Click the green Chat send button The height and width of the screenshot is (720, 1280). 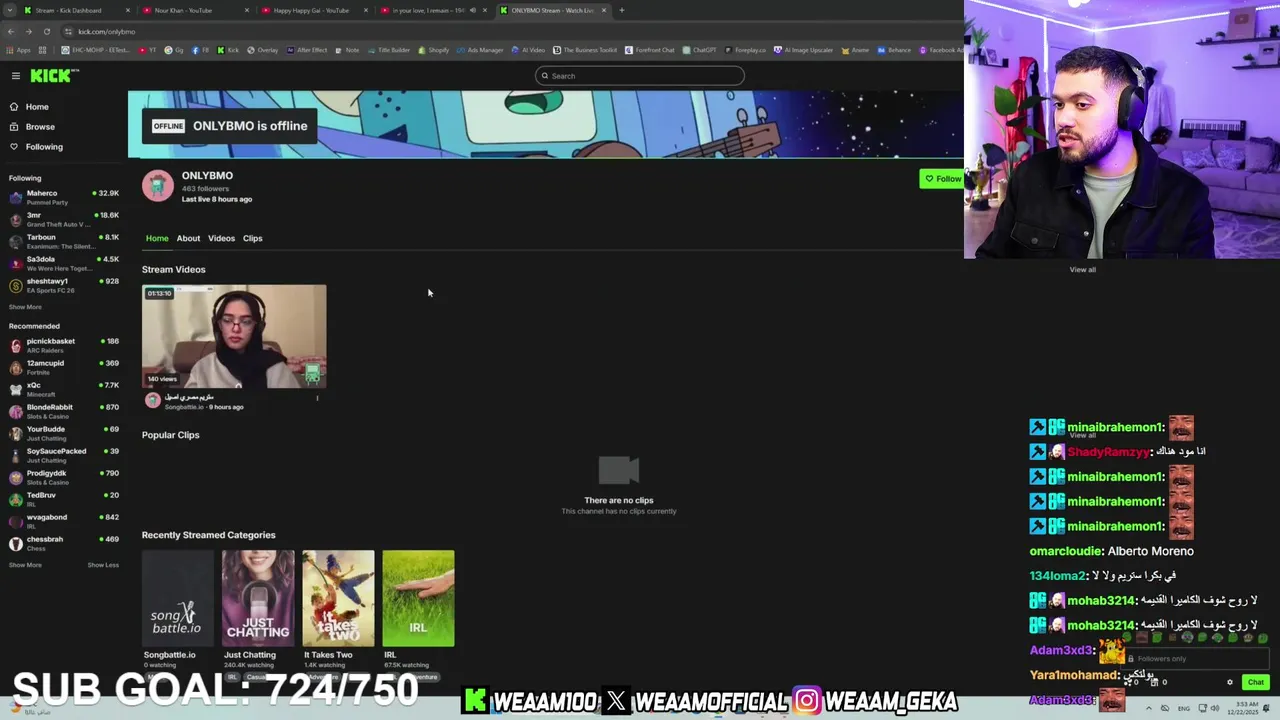click(1256, 682)
